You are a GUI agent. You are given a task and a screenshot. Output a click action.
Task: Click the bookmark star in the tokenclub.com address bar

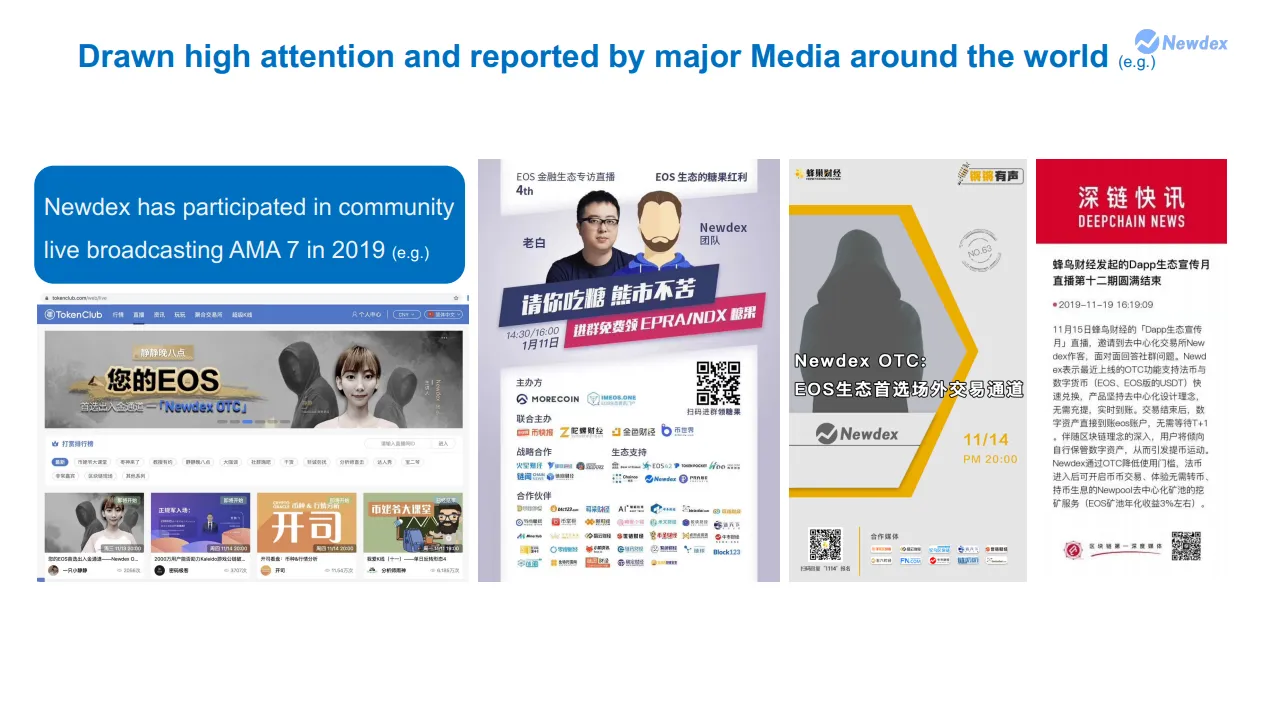coord(456,298)
